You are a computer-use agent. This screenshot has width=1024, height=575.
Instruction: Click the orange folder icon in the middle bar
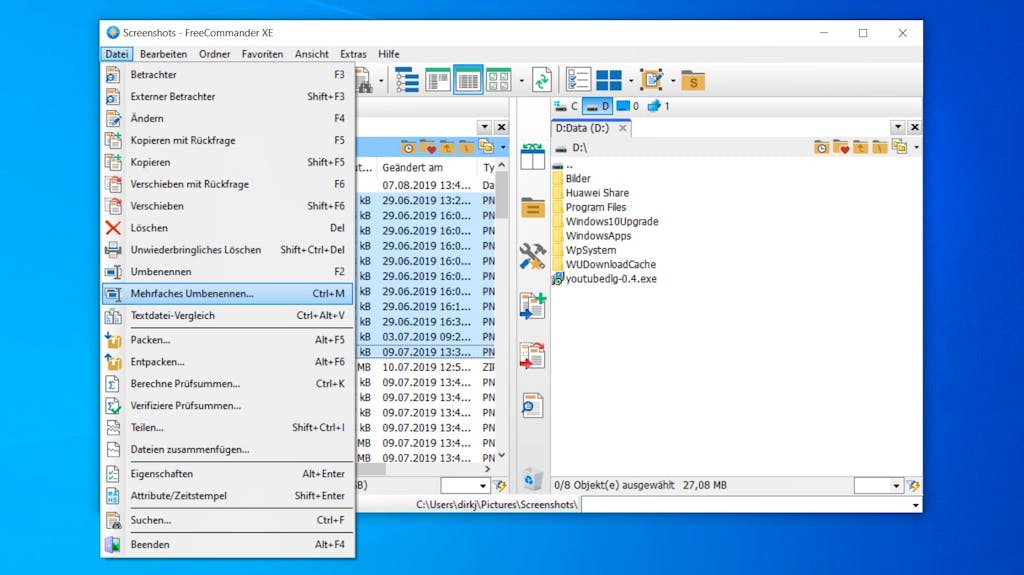tap(533, 208)
